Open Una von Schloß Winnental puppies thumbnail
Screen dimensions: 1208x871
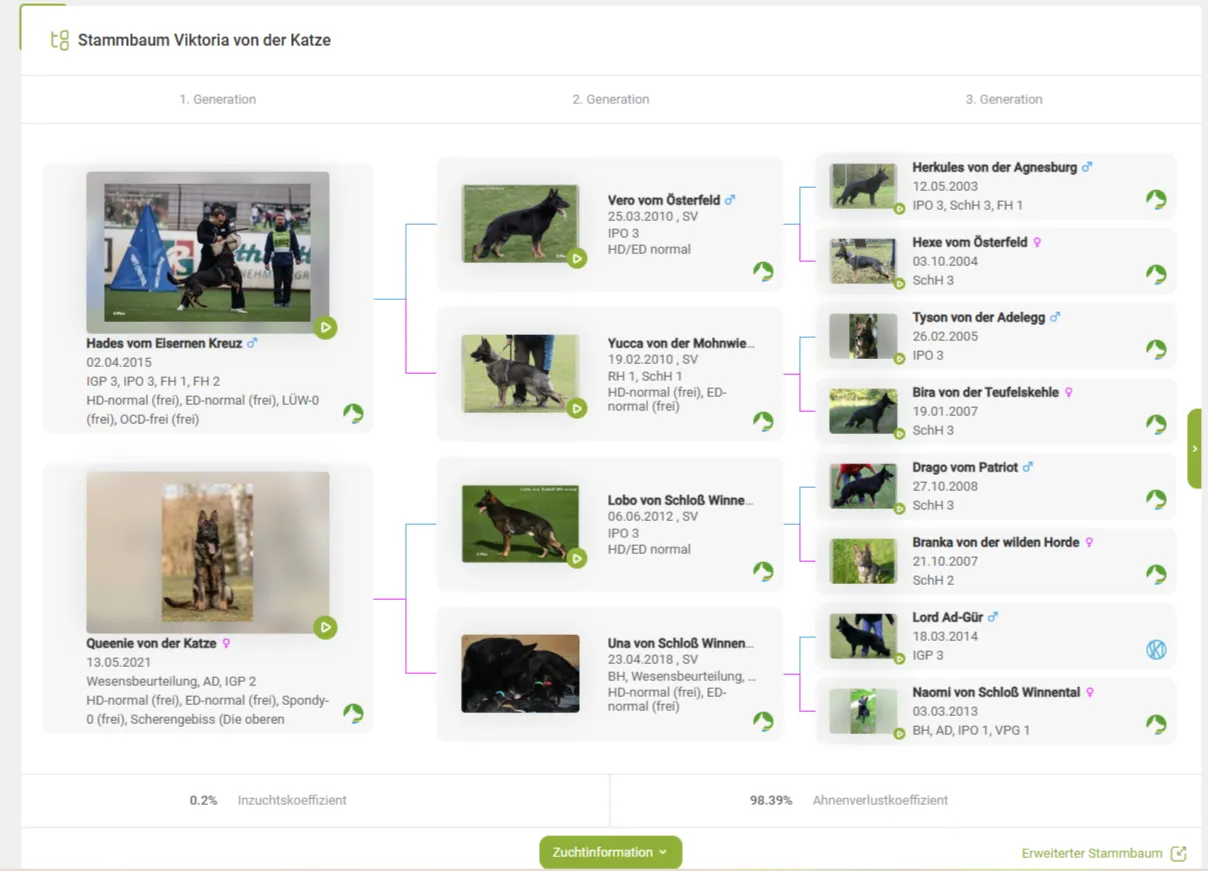520,673
